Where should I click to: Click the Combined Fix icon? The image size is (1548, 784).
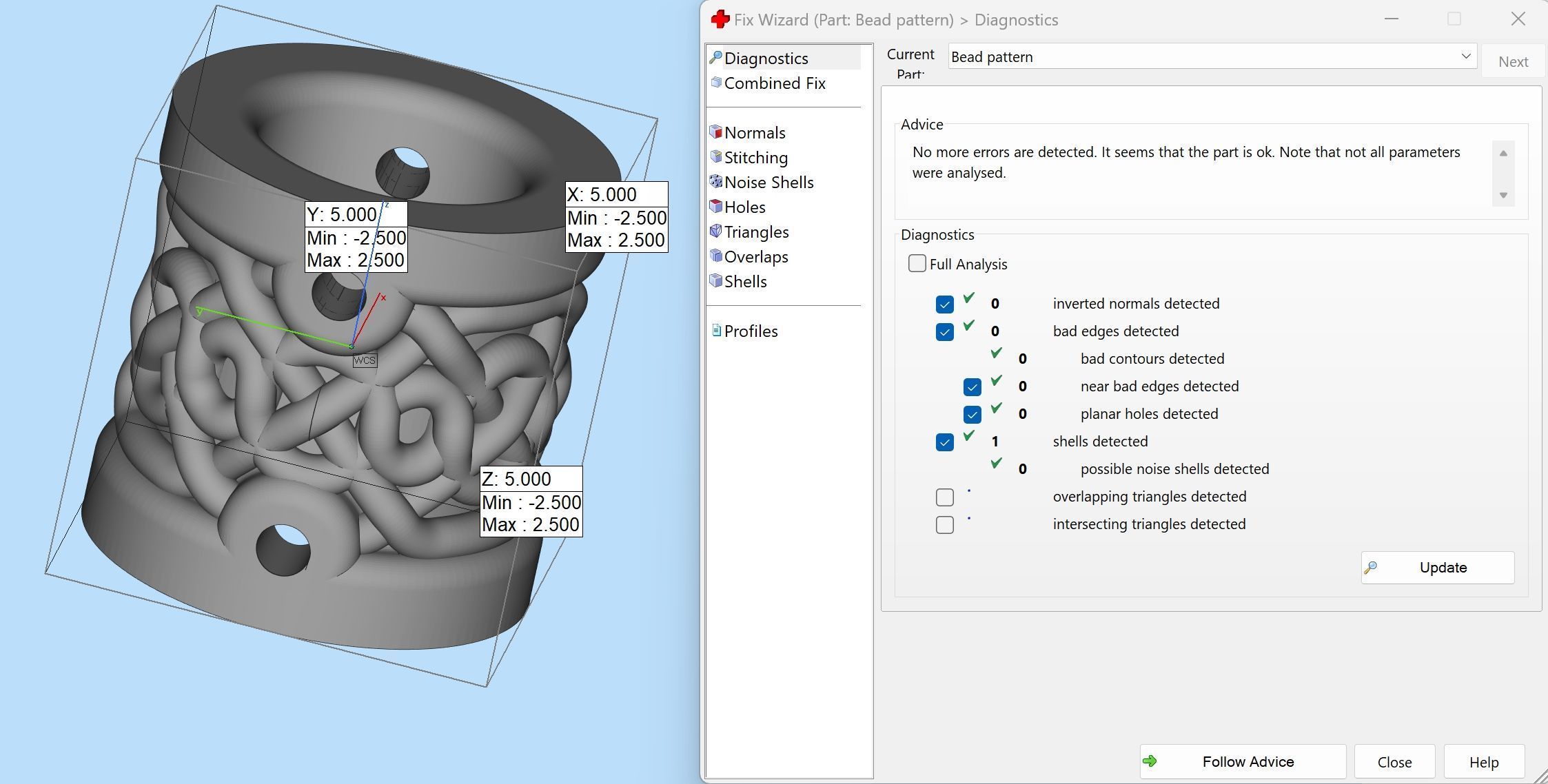click(716, 82)
